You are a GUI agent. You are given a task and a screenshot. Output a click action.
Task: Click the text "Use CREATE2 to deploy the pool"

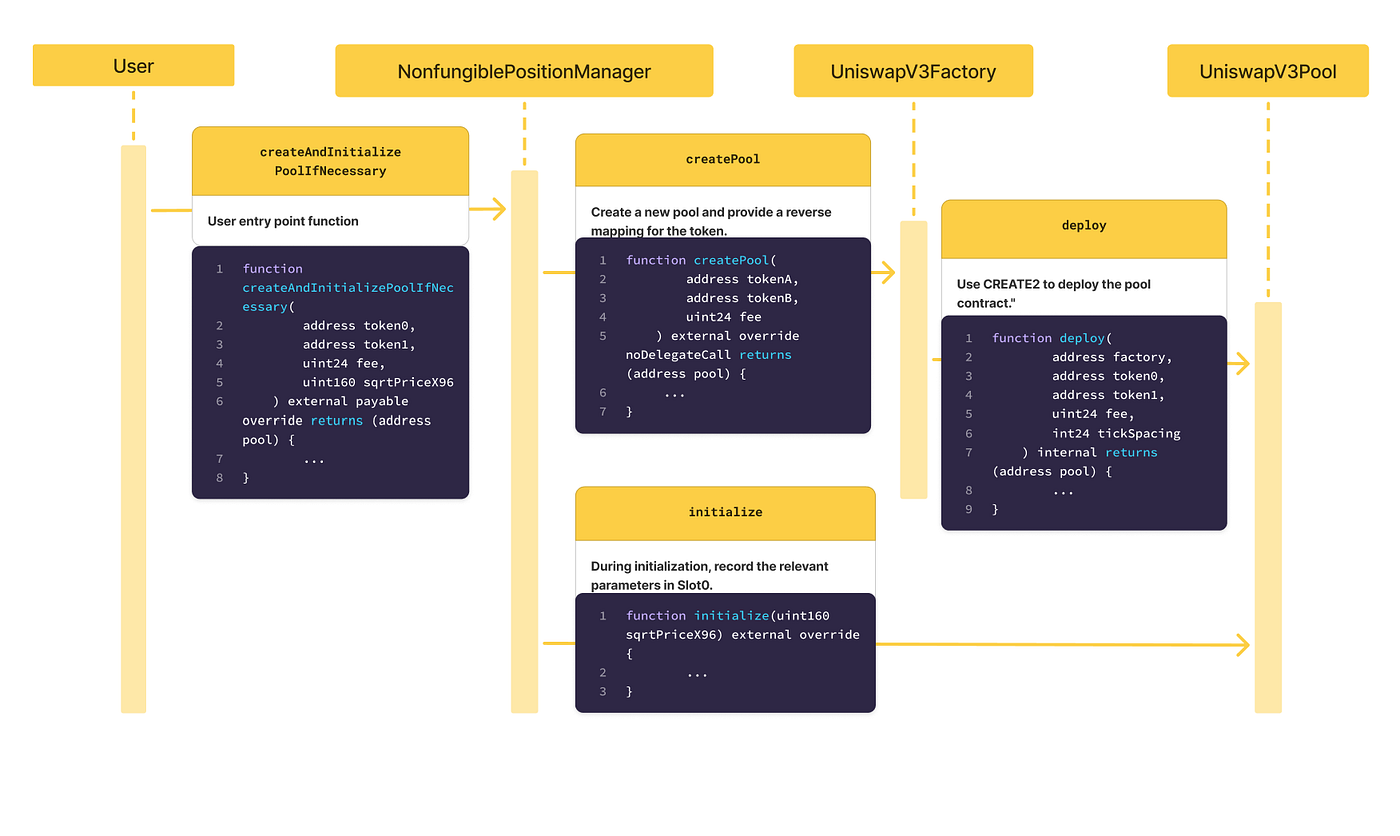pos(1054,284)
